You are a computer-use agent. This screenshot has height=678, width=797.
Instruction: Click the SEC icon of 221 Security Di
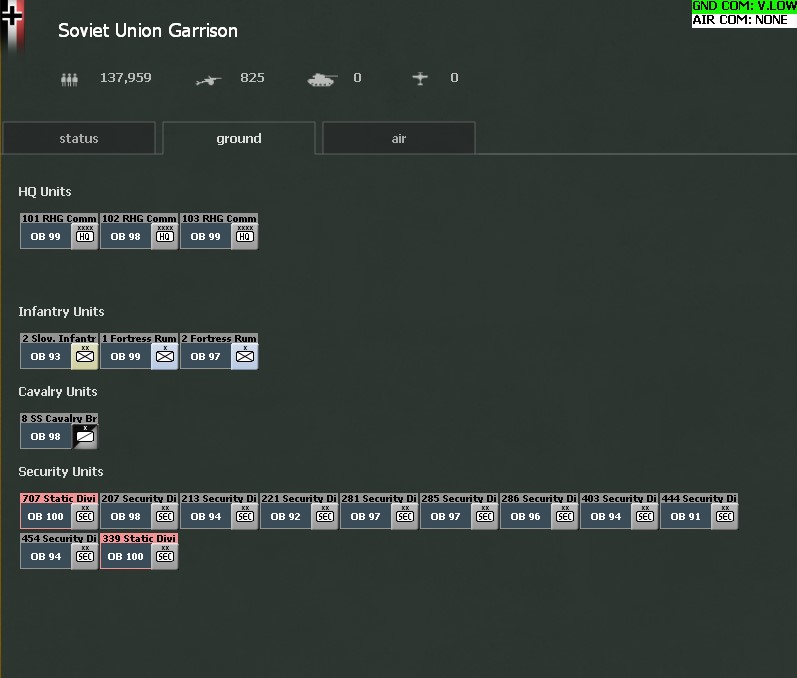click(325, 516)
